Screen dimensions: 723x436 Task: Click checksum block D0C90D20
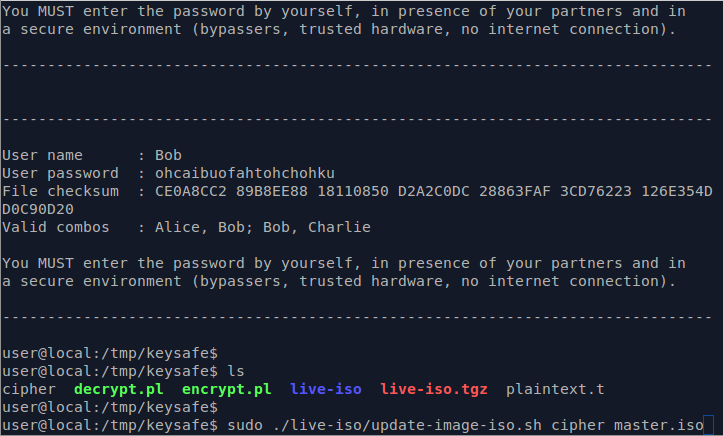(38, 209)
